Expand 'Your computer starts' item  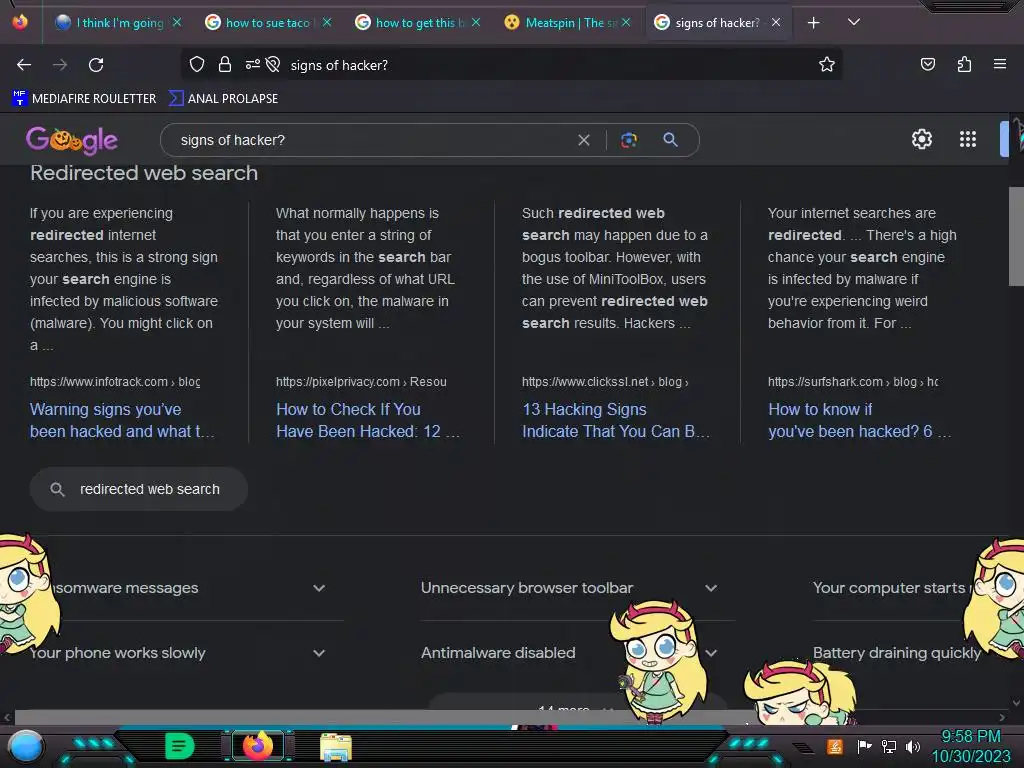tap(889, 588)
